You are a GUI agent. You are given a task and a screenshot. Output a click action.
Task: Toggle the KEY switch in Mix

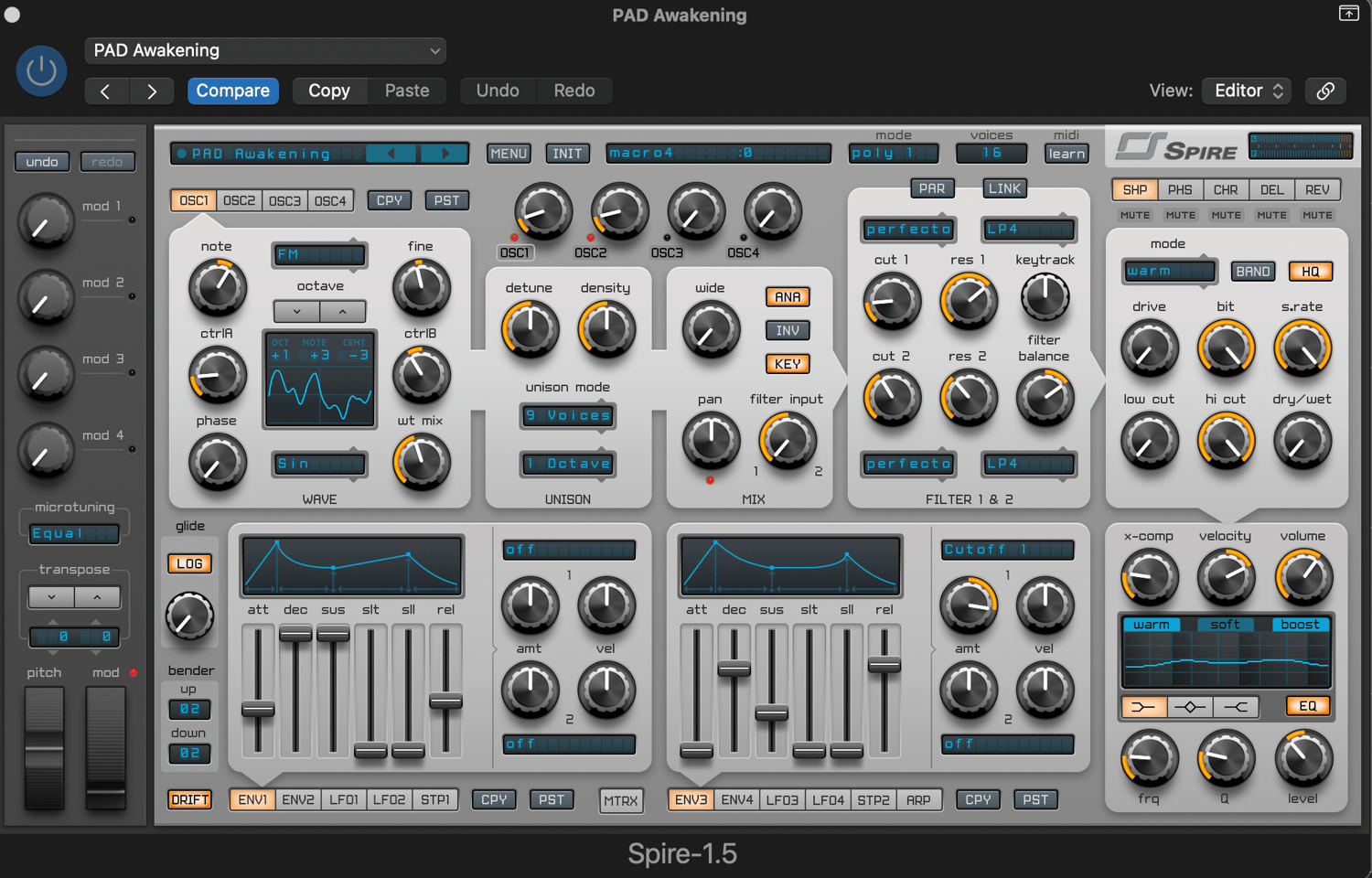tap(788, 364)
